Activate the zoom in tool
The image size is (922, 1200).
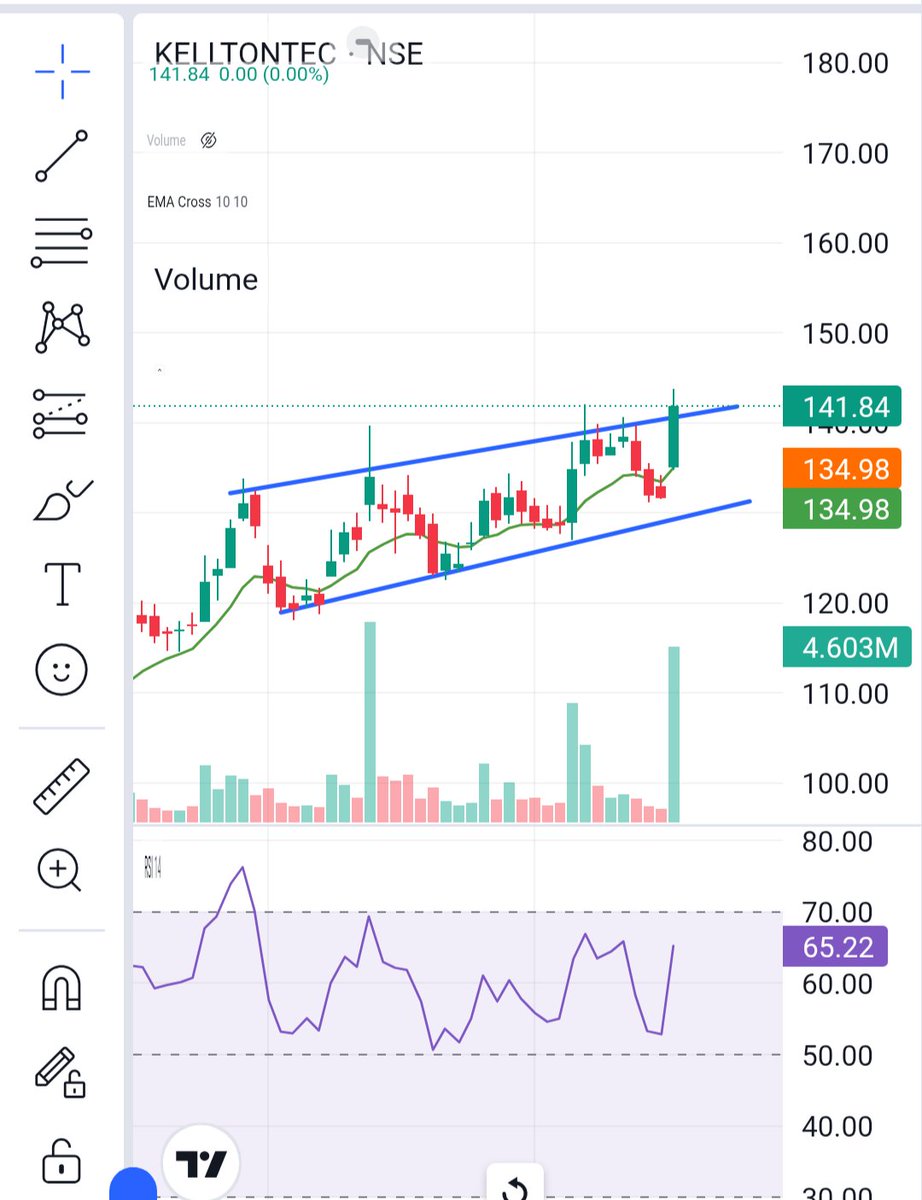pyautogui.click(x=60, y=870)
